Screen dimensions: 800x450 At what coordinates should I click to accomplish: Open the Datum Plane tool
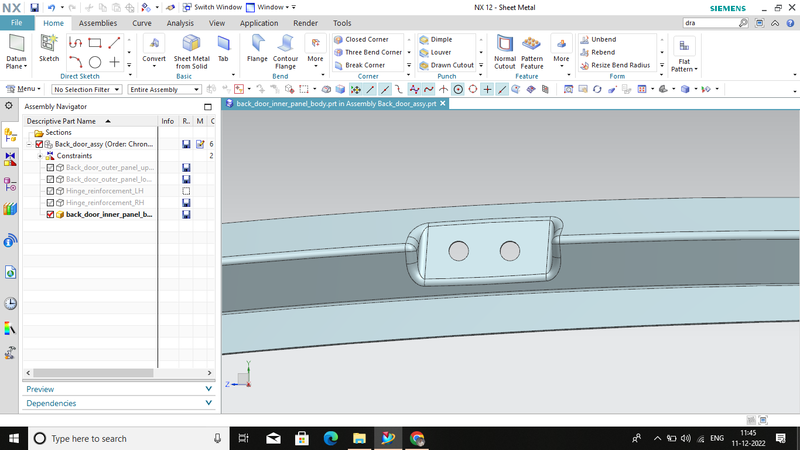tap(16, 52)
